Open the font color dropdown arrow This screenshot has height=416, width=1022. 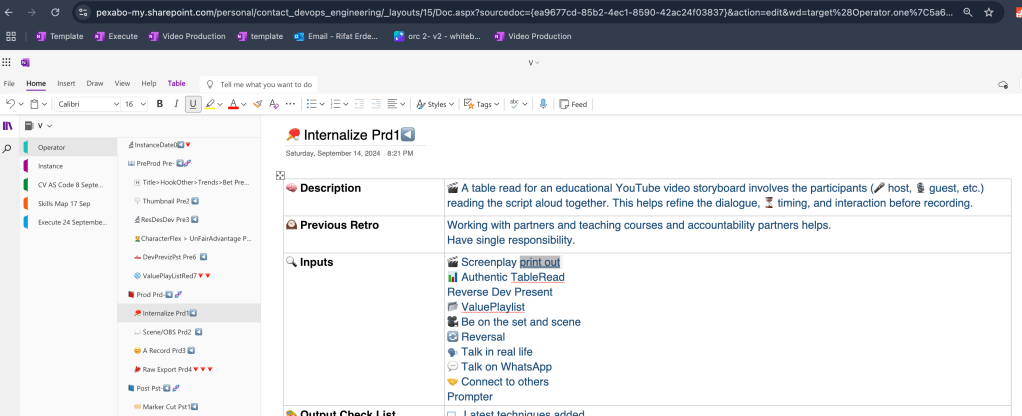[x=244, y=104]
